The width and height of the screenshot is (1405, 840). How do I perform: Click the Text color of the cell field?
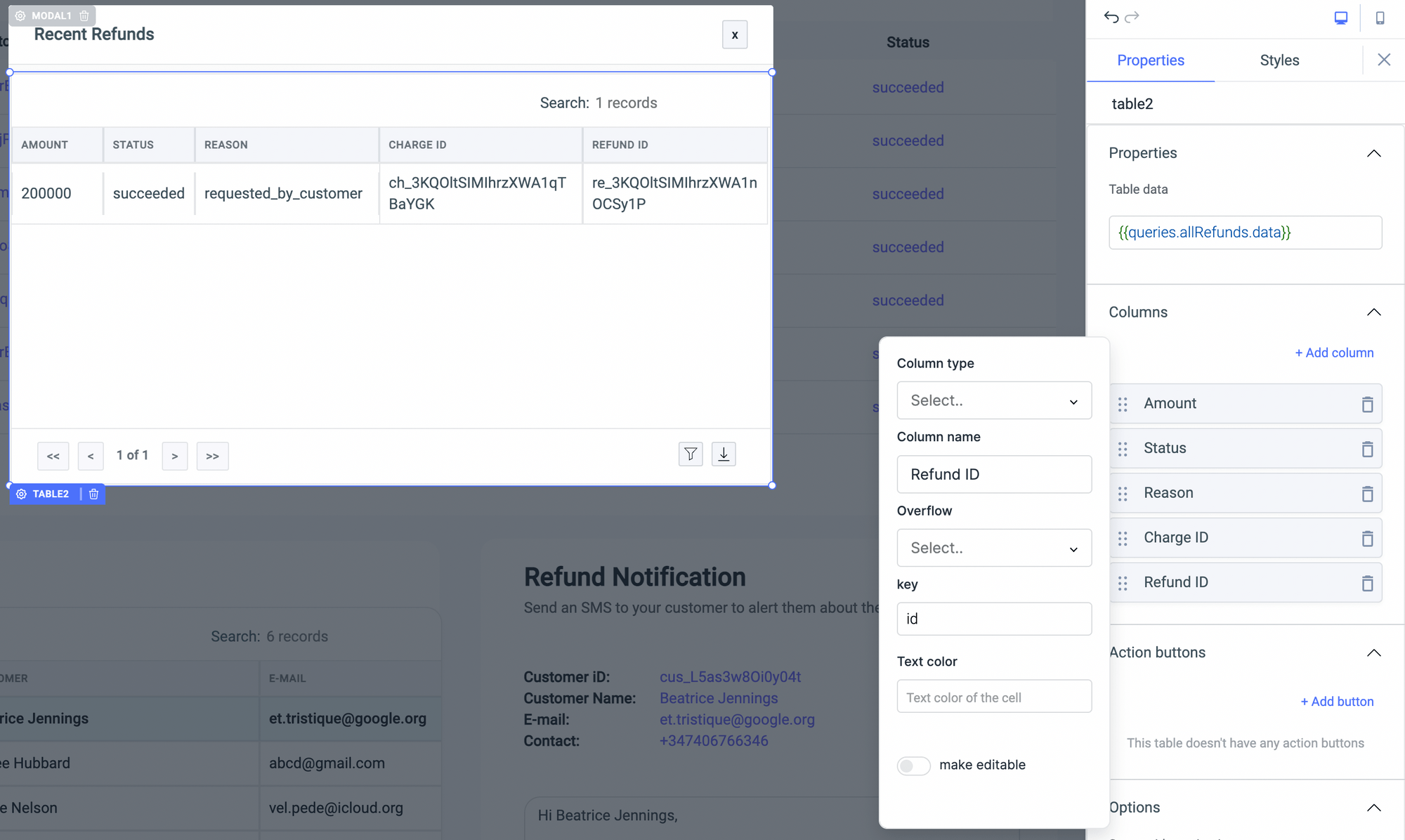[993, 696]
